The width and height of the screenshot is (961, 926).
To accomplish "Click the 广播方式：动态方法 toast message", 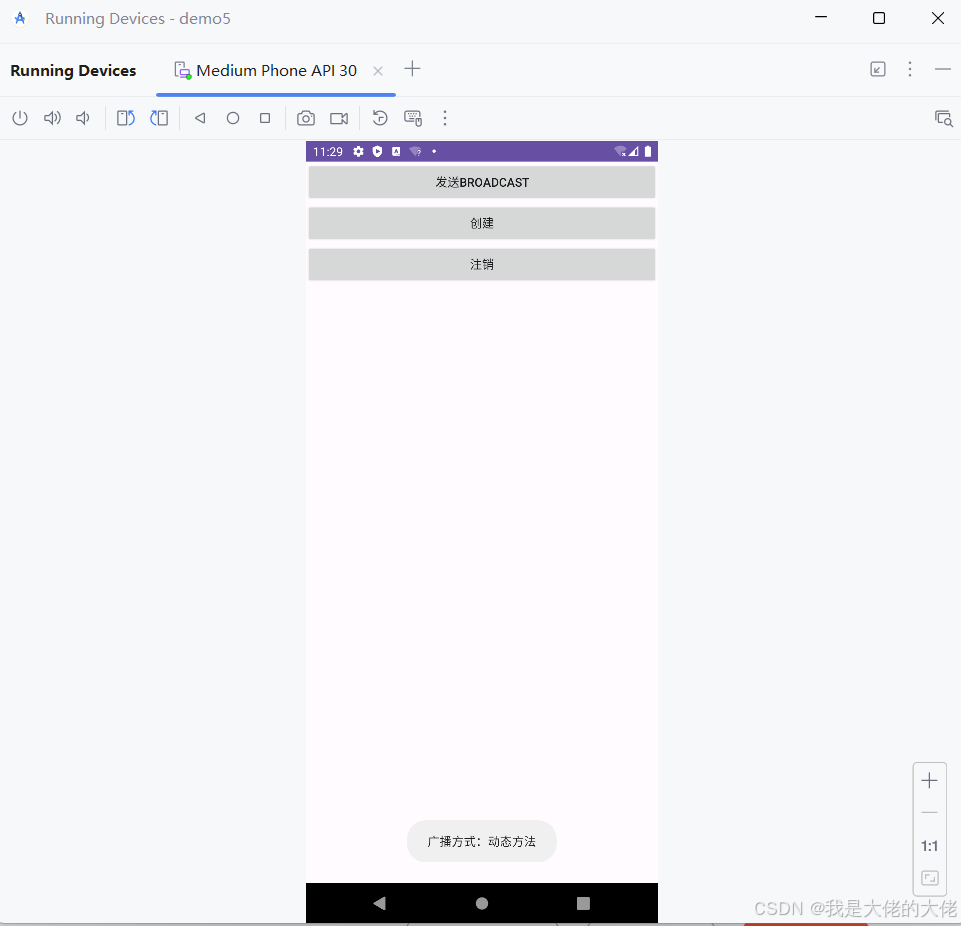I will click(x=482, y=841).
